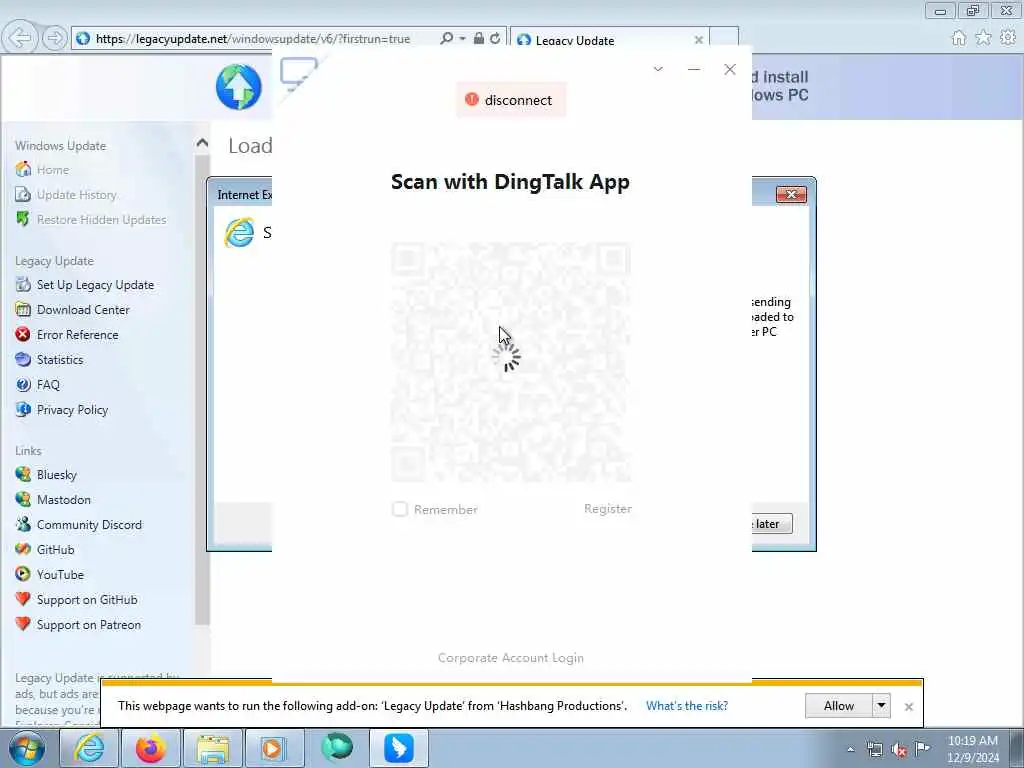Open Restore Hidden Updates

pos(101,219)
